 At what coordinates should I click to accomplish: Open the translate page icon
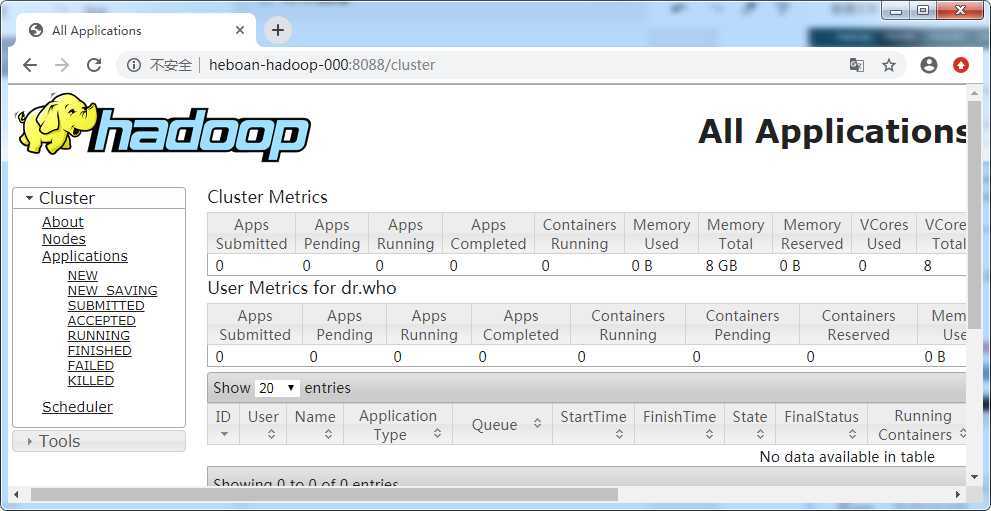point(856,65)
